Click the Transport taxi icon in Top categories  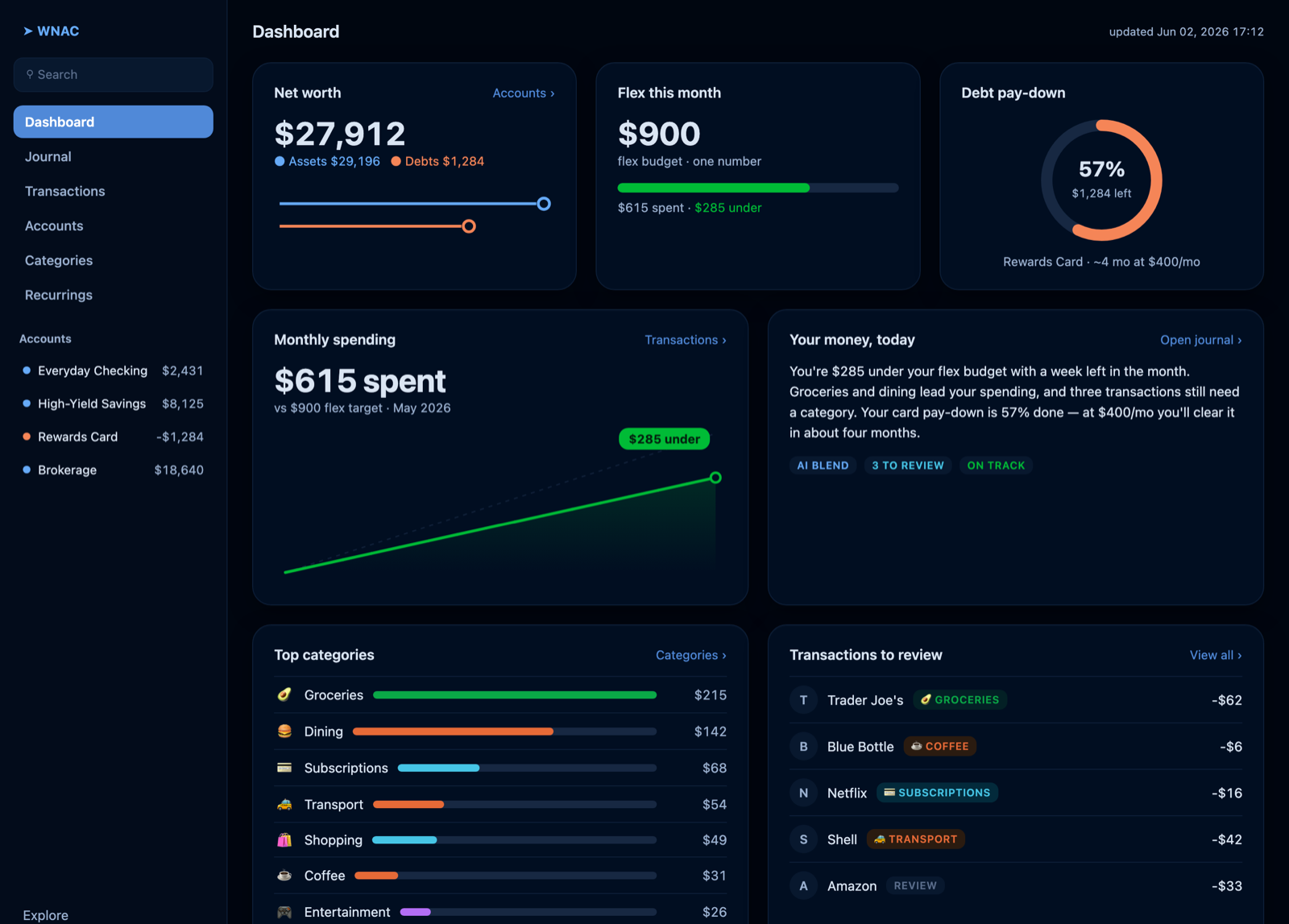(x=284, y=804)
